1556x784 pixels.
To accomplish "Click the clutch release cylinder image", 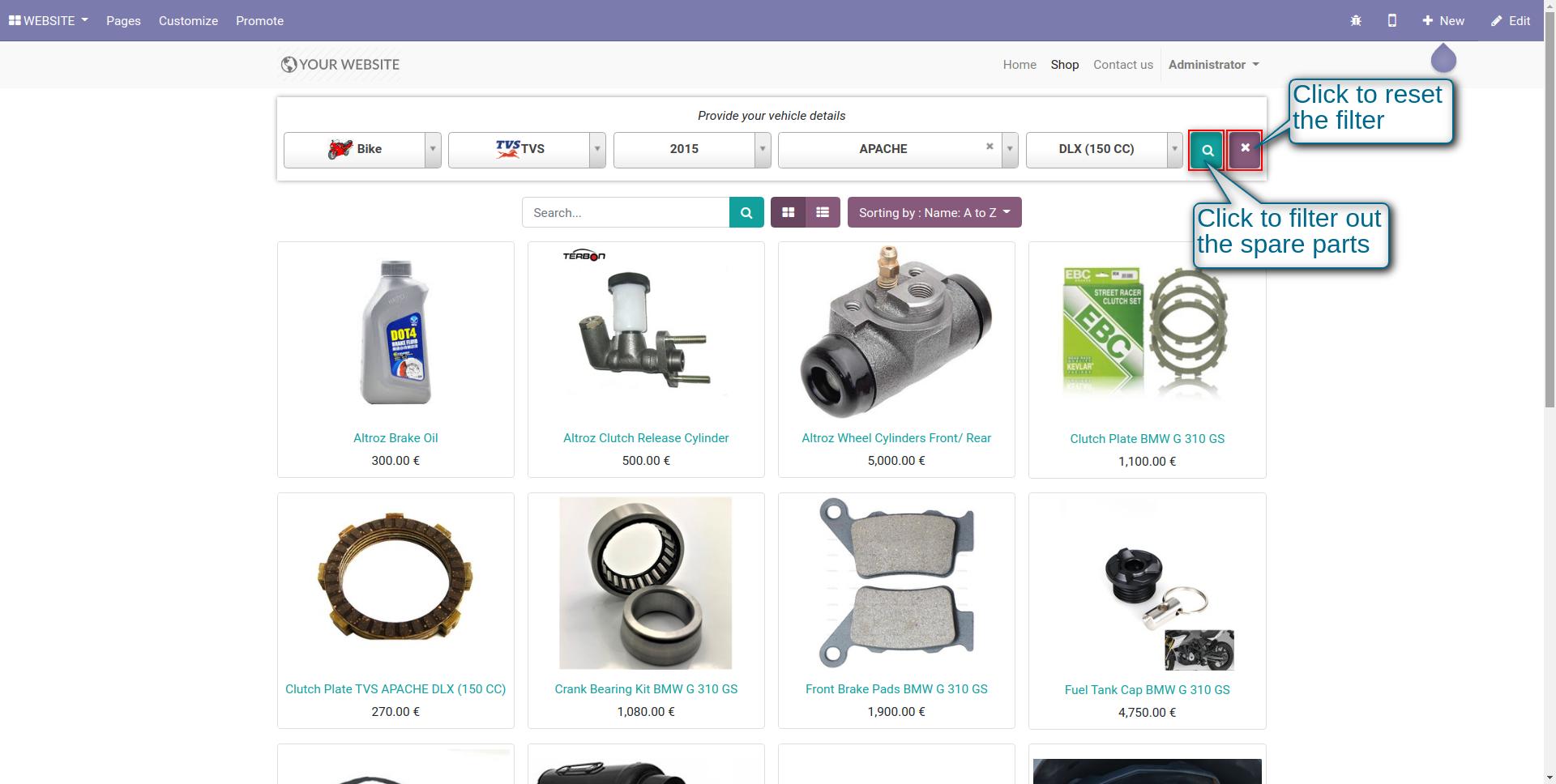I will tap(646, 332).
